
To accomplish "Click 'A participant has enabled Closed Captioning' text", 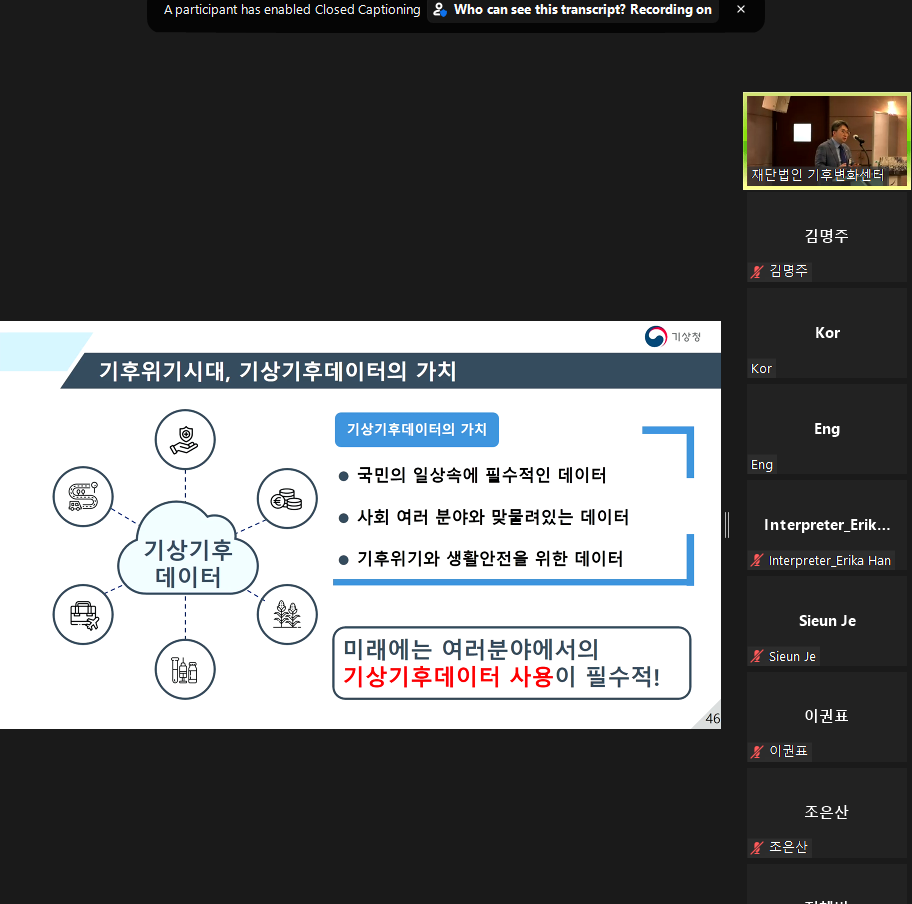I will [x=292, y=9].
